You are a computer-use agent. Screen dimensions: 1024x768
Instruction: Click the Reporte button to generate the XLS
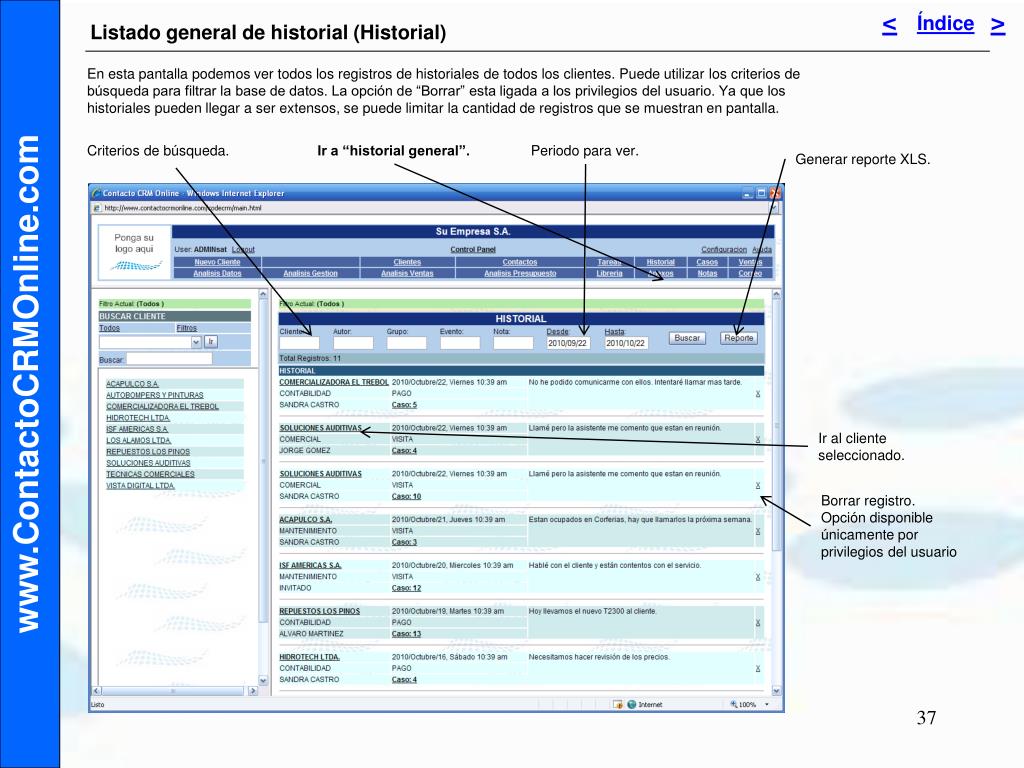point(739,338)
